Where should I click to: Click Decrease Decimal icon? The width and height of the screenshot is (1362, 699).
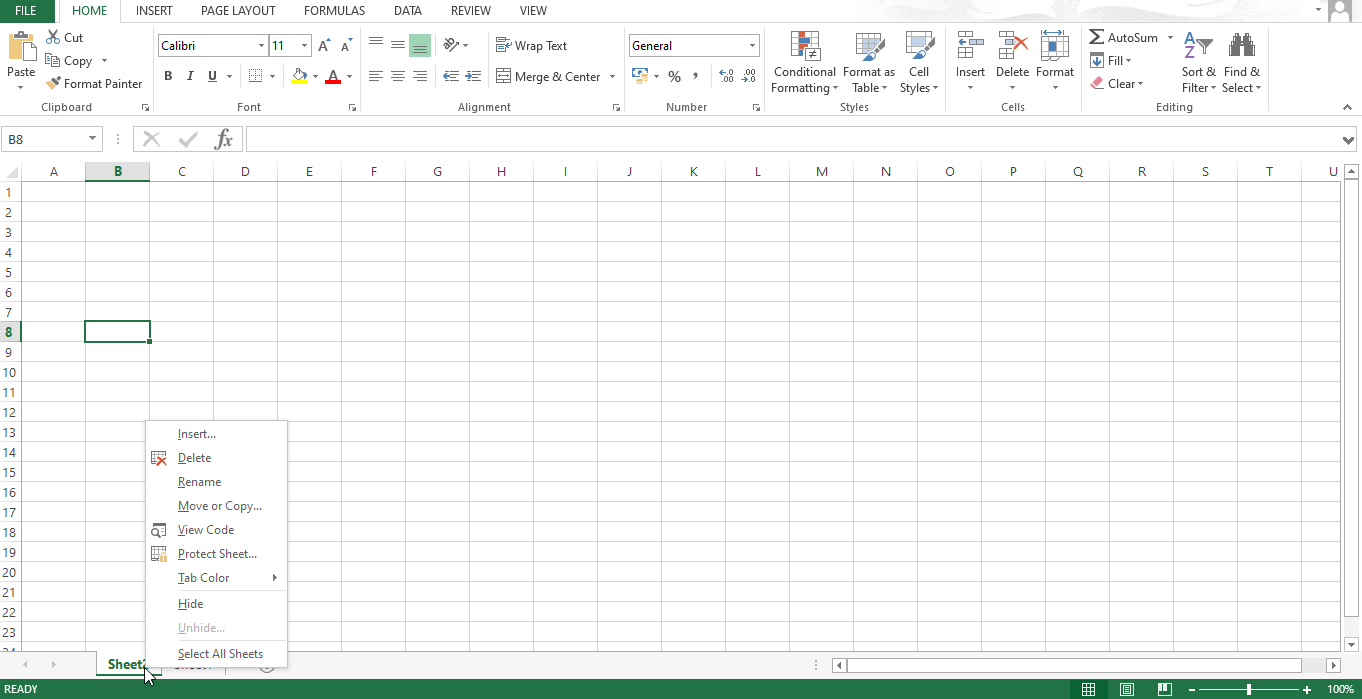tap(749, 76)
